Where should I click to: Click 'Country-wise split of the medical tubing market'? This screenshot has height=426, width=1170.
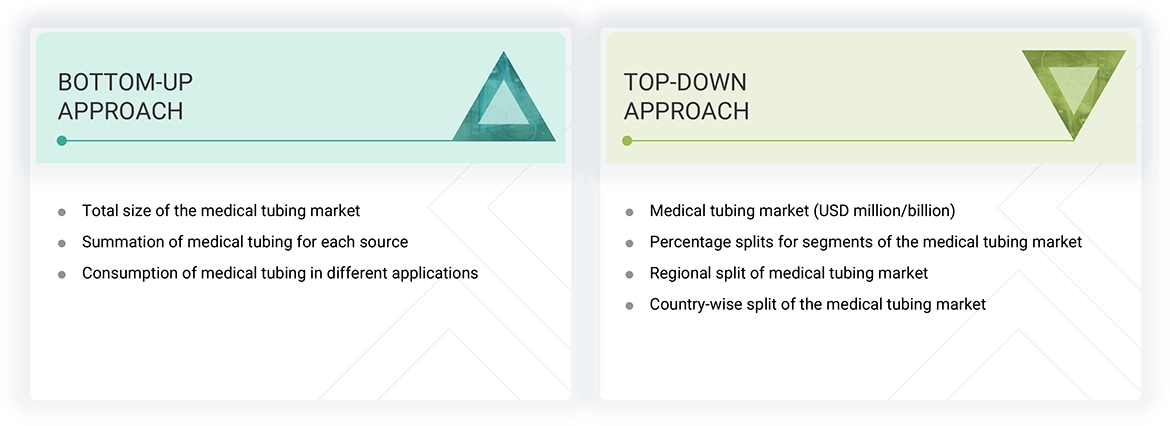817,304
